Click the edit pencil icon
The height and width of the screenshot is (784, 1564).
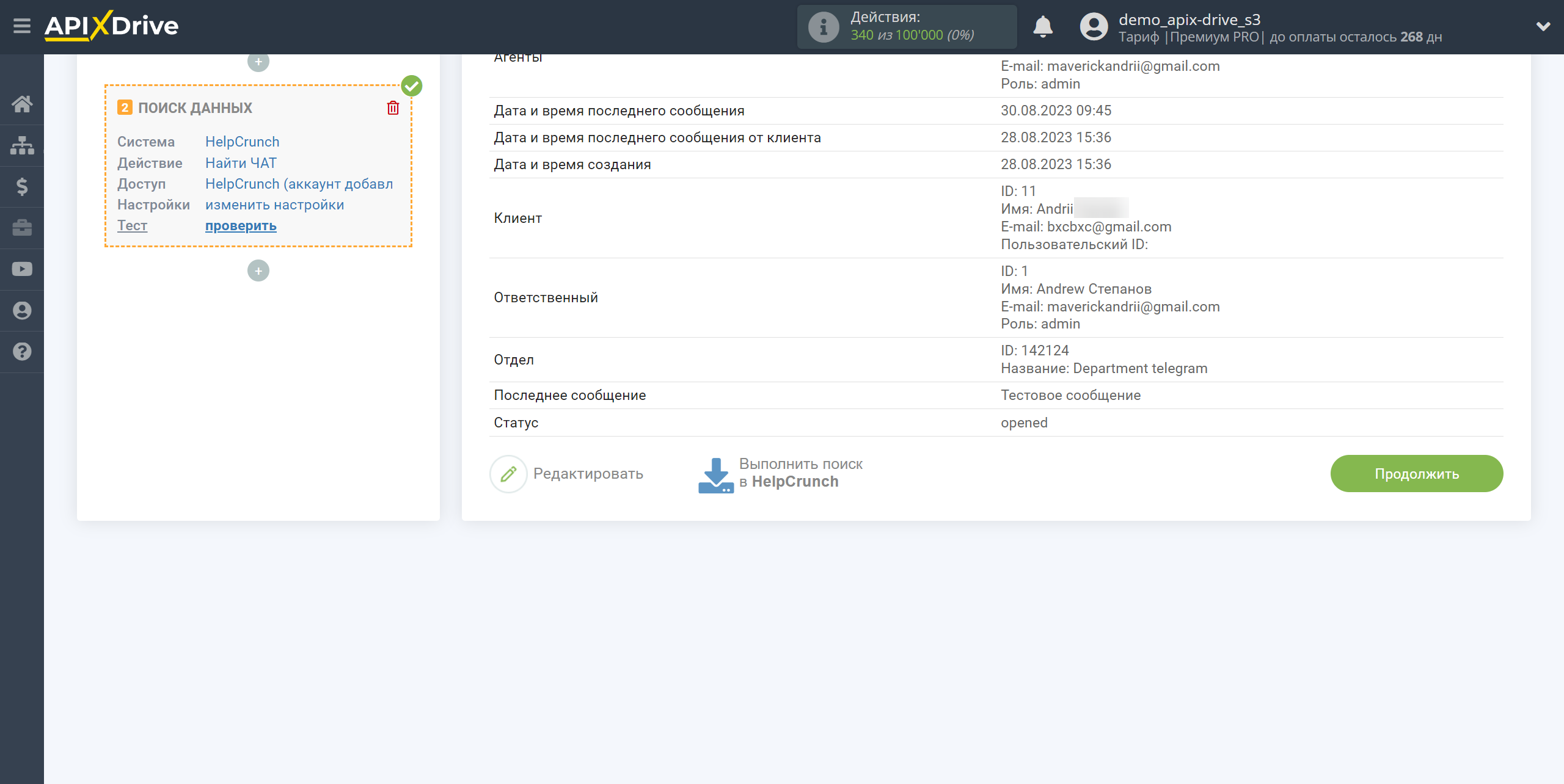click(x=508, y=474)
